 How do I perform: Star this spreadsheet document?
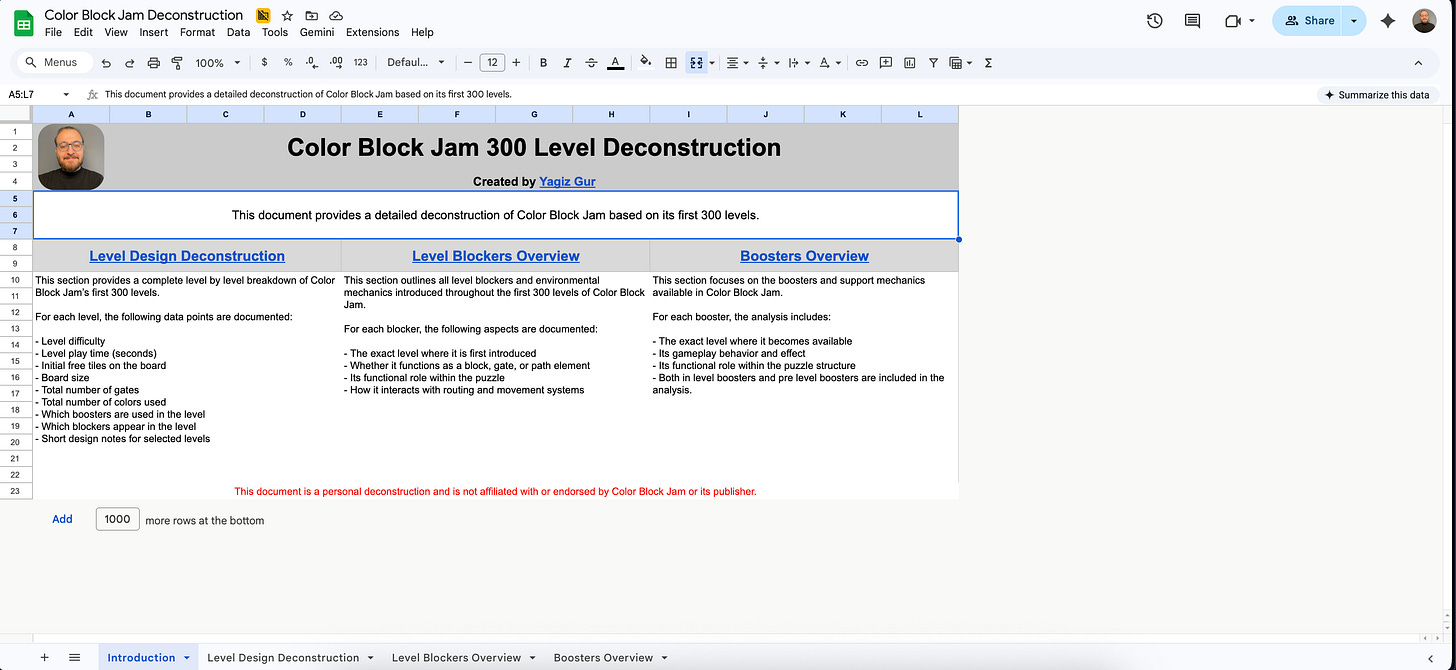click(x=288, y=16)
